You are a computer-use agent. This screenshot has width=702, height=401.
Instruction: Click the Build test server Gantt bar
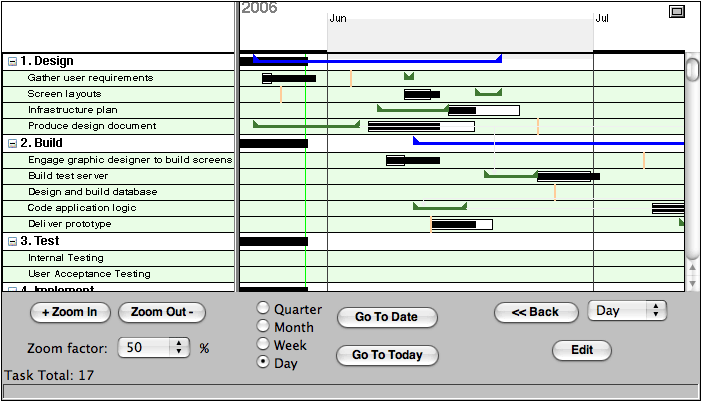tap(569, 176)
